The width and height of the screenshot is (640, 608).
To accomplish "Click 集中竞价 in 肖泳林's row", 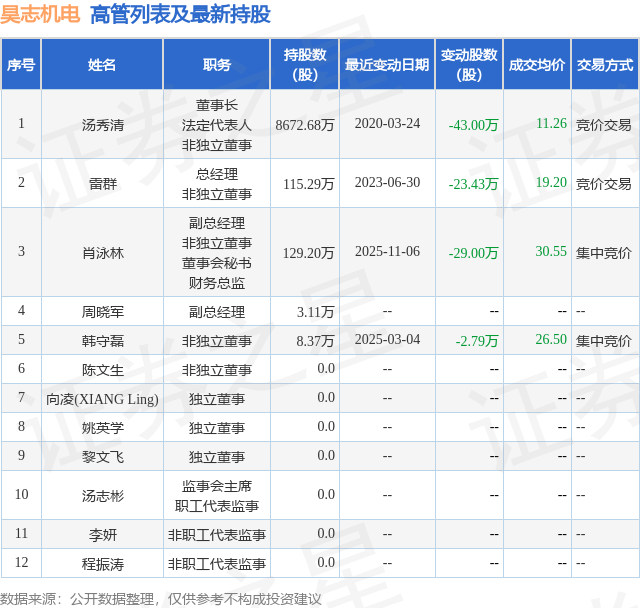I will pyautogui.click(x=604, y=253).
